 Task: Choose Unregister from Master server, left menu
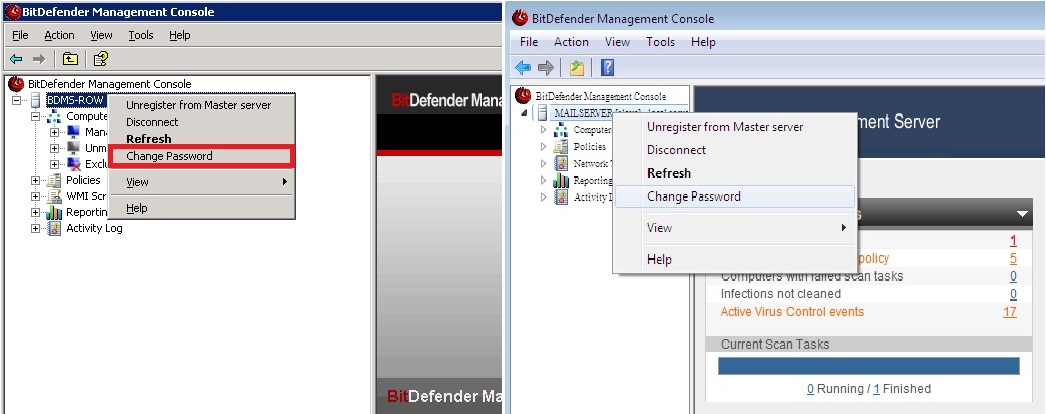(x=201, y=105)
